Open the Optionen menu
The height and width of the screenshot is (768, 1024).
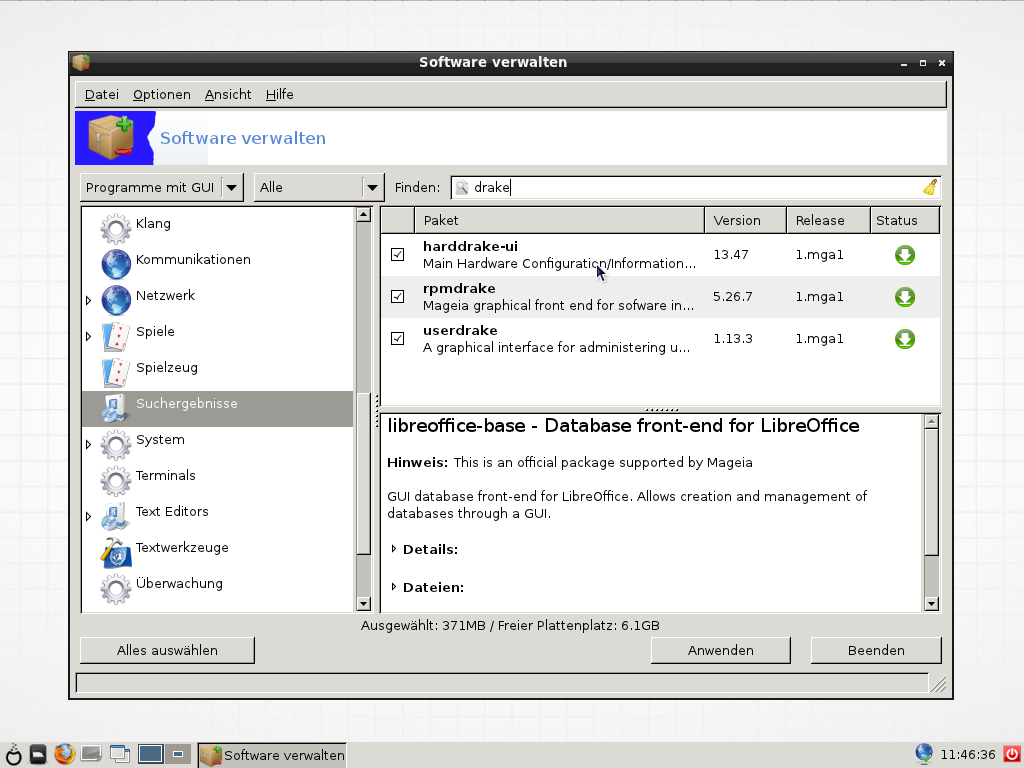tap(162, 95)
